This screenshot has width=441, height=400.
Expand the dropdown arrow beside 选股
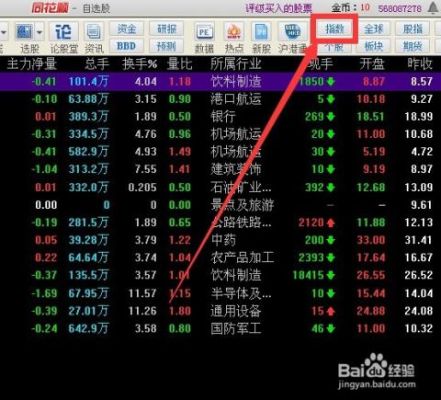coord(40,32)
